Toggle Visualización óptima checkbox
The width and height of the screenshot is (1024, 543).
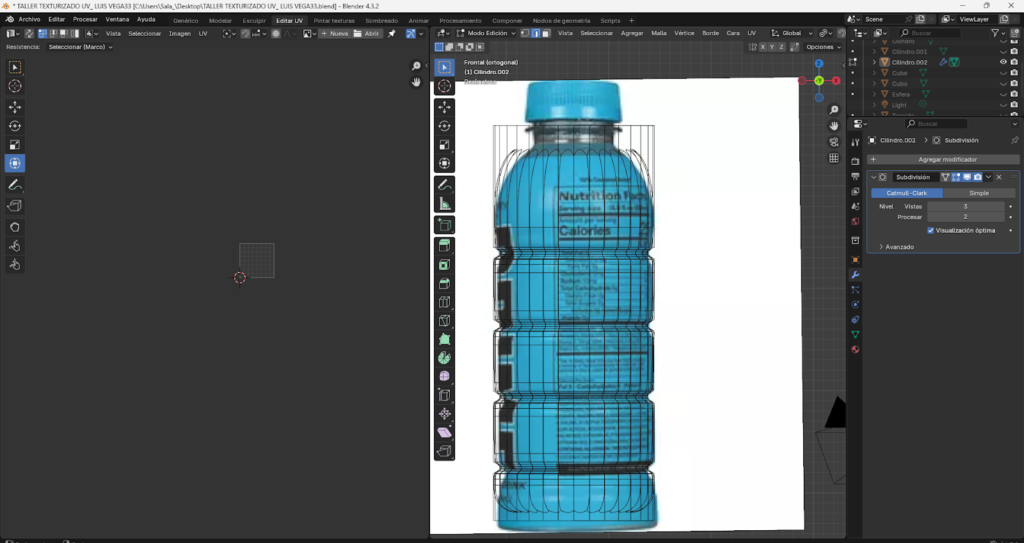point(931,231)
